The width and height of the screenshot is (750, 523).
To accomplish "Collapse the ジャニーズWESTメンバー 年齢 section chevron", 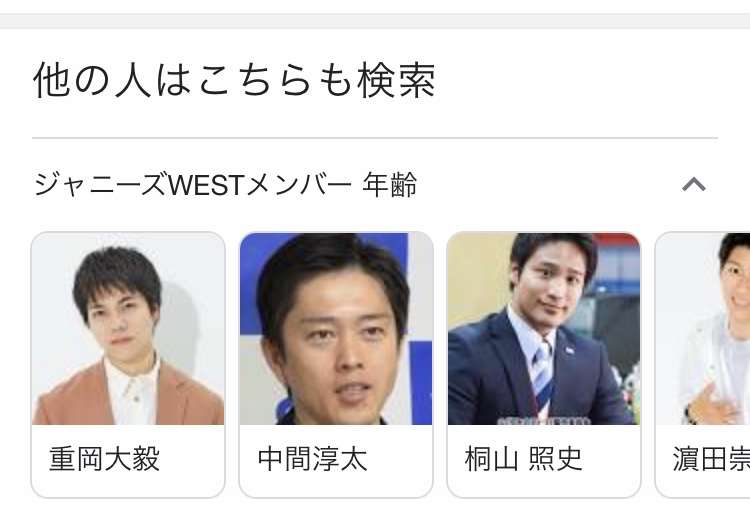I will [x=694, y=184].
